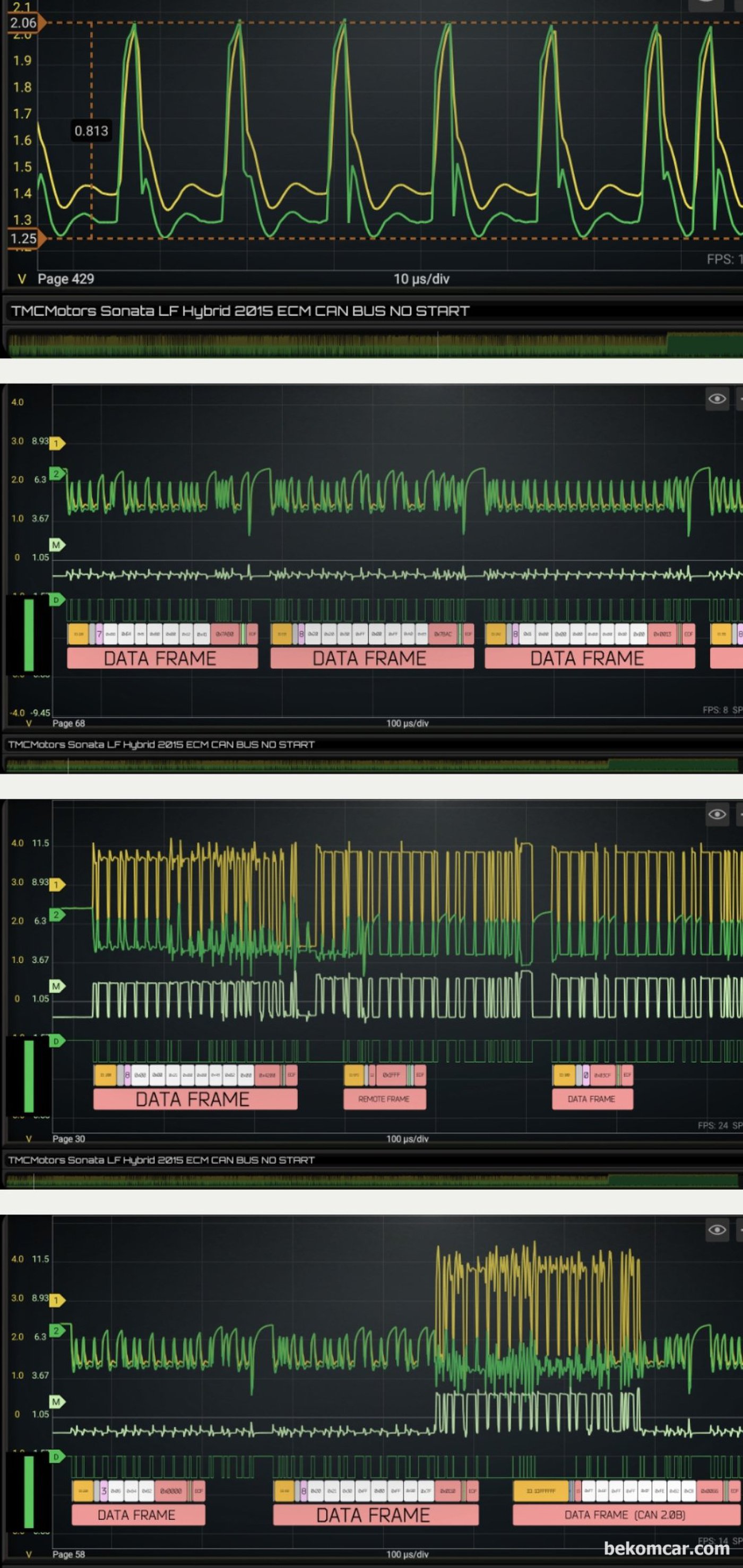743x1568 pixels.
Task: Toggle the eye icon in Page 68 panel
Action: 717,399
